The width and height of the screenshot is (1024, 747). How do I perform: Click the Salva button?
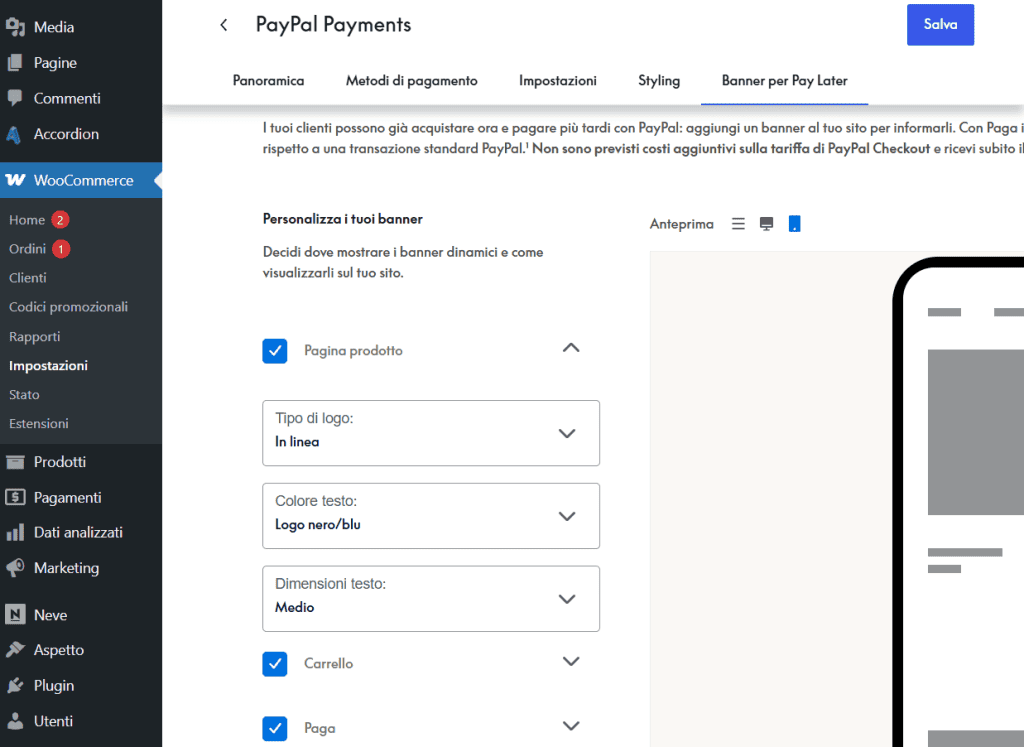click(x=940, y=25)
